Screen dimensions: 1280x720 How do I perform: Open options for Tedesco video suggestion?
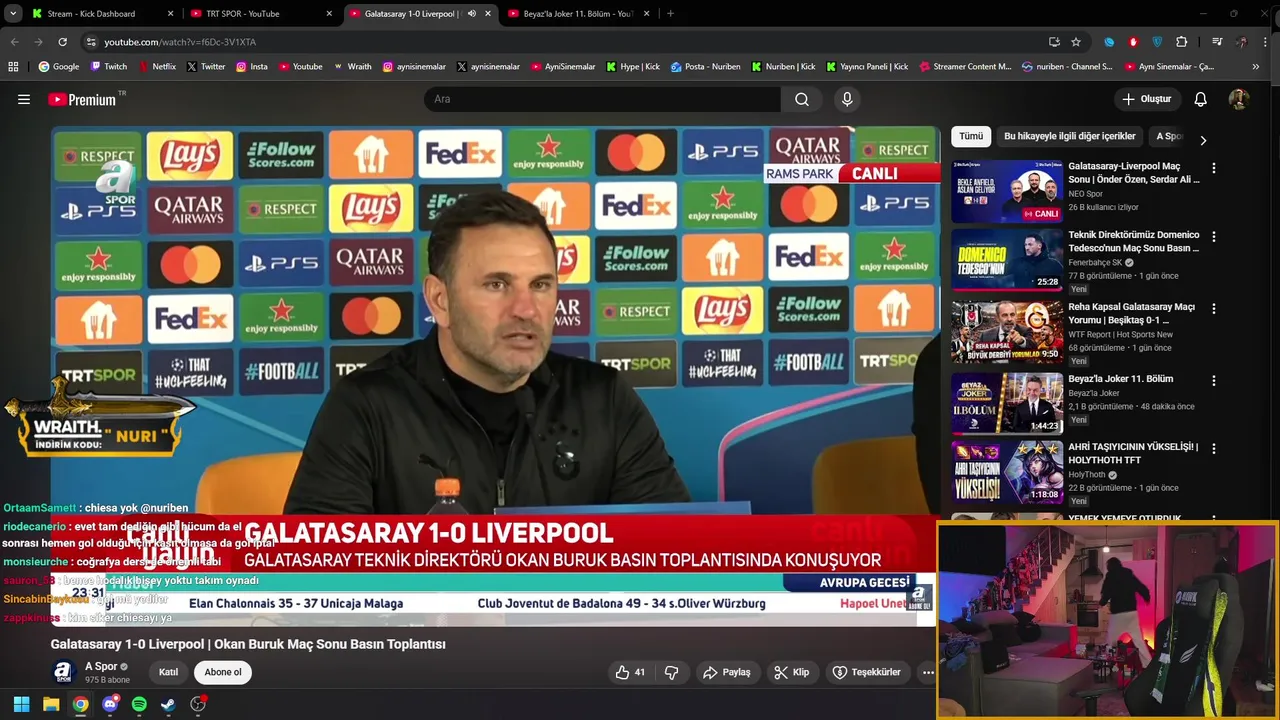[x=1213, y=237]
